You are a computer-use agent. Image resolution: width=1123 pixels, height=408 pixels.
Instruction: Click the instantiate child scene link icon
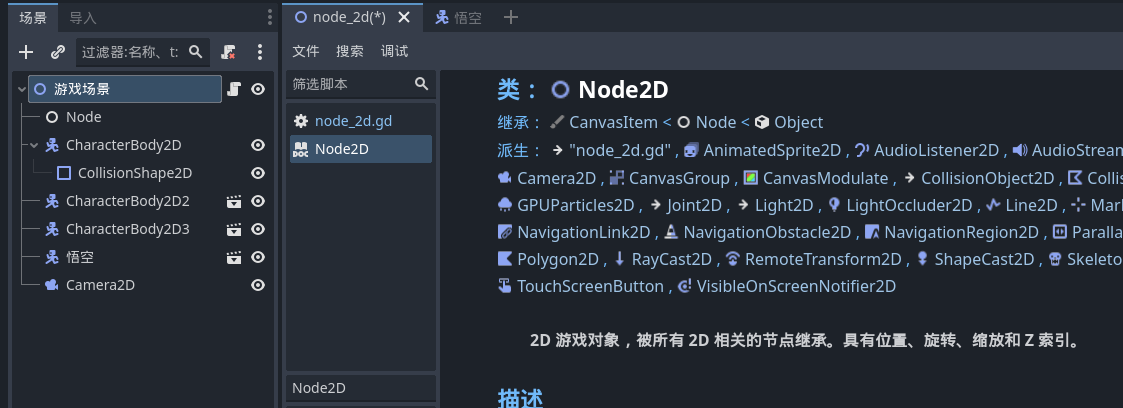click(x=58, y=52)
